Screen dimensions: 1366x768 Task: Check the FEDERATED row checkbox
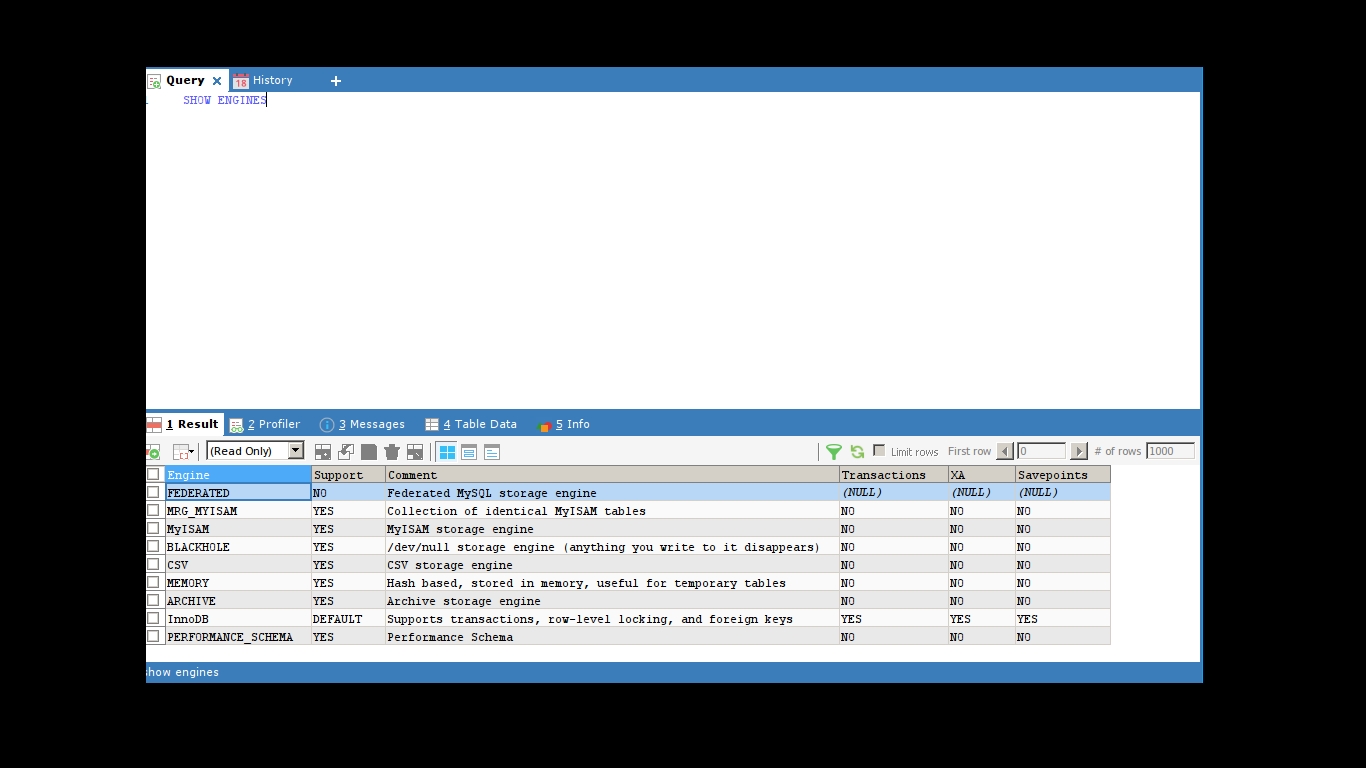point(153,492)
